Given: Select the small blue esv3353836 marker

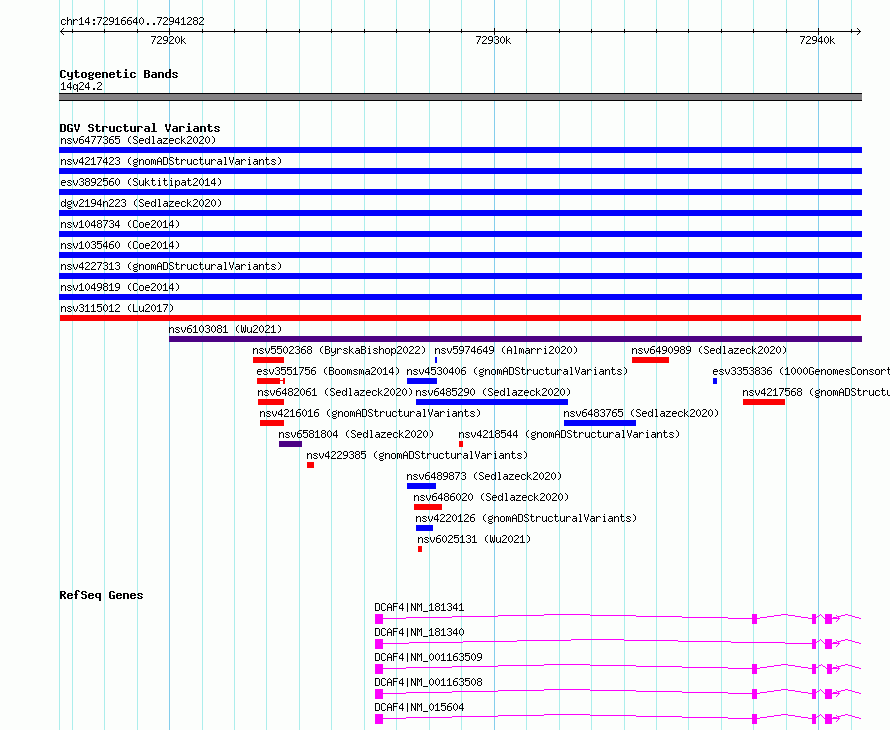Looking at the screenshot, I should (715, 381).
